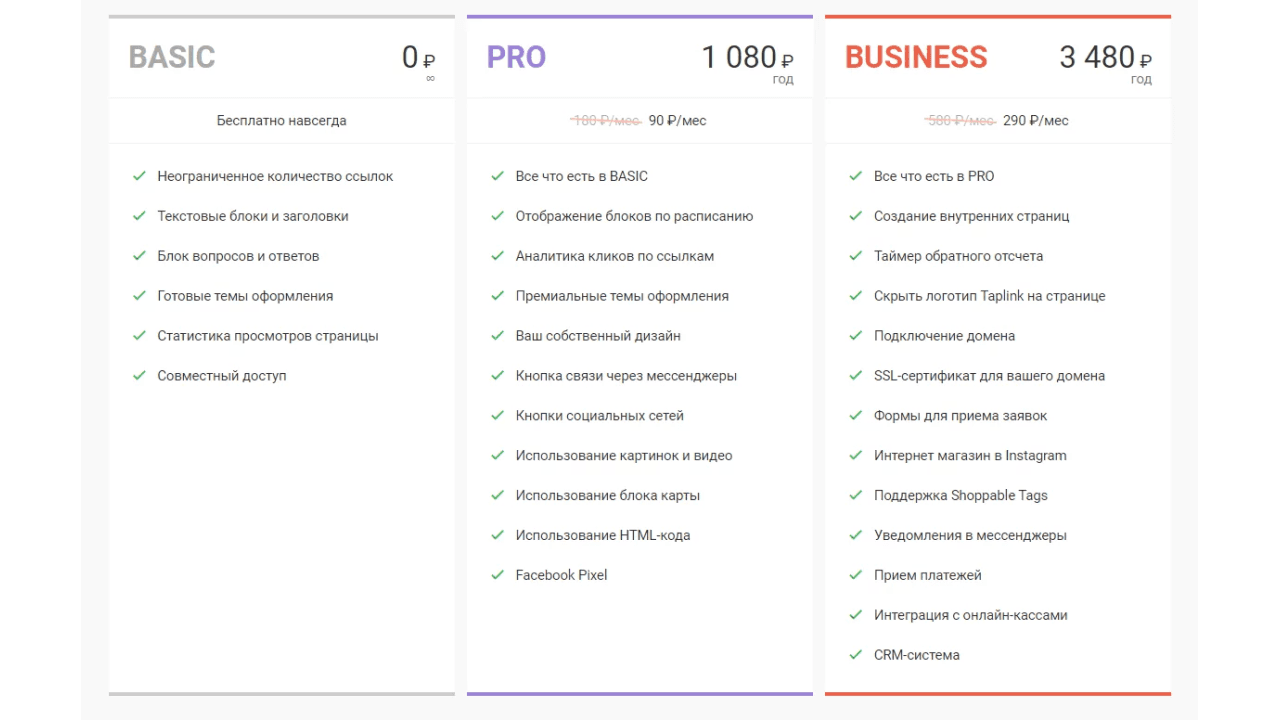
Task: Click the BUSINESS price 3 480 ₽
Action: pos(1105,58)
